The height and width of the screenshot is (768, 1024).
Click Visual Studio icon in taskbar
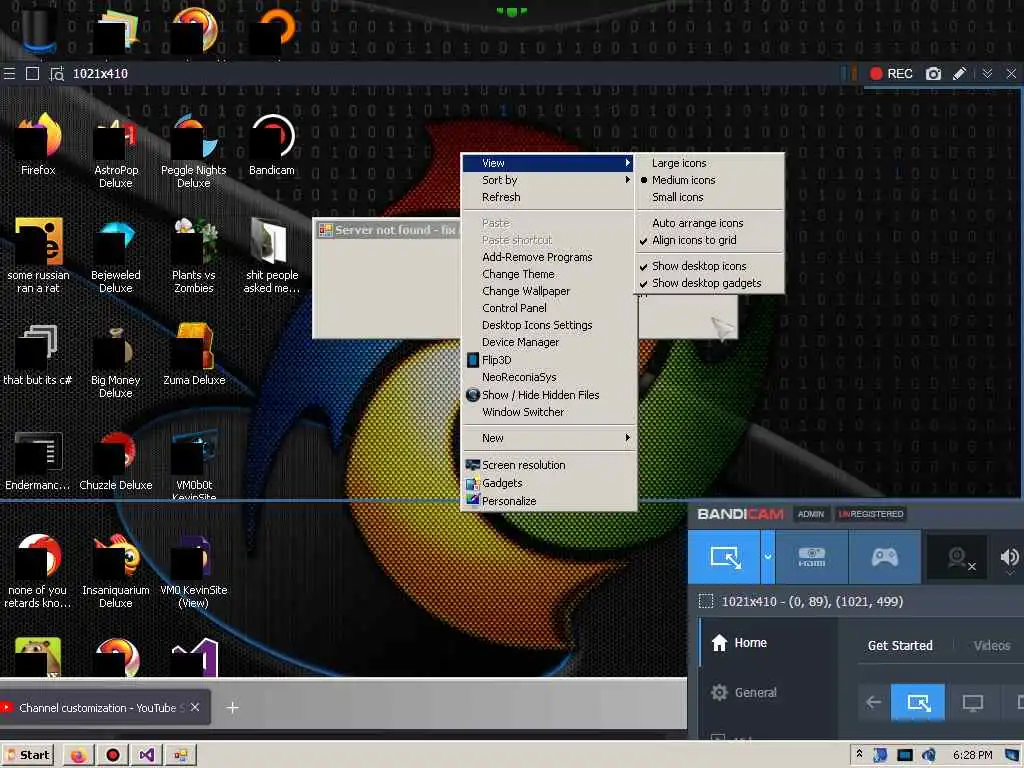pos(146,756)
